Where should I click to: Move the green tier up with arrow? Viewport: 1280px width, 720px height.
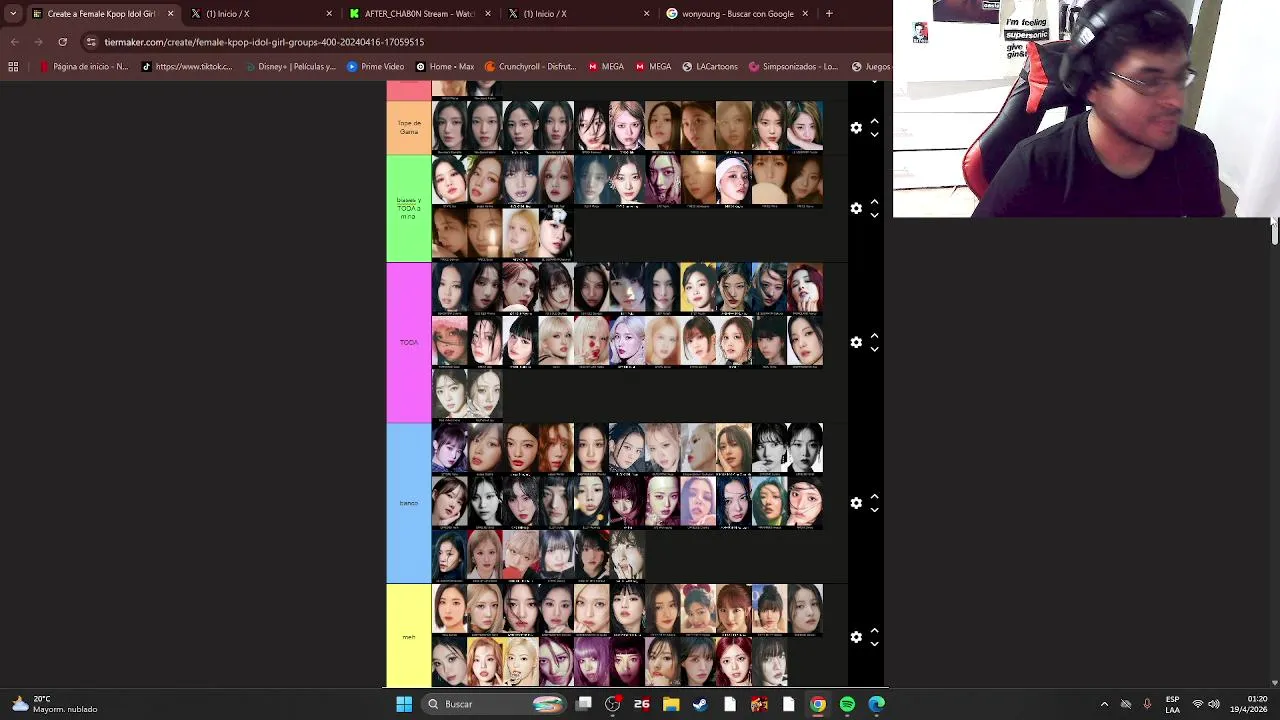(x=874, y=201)
